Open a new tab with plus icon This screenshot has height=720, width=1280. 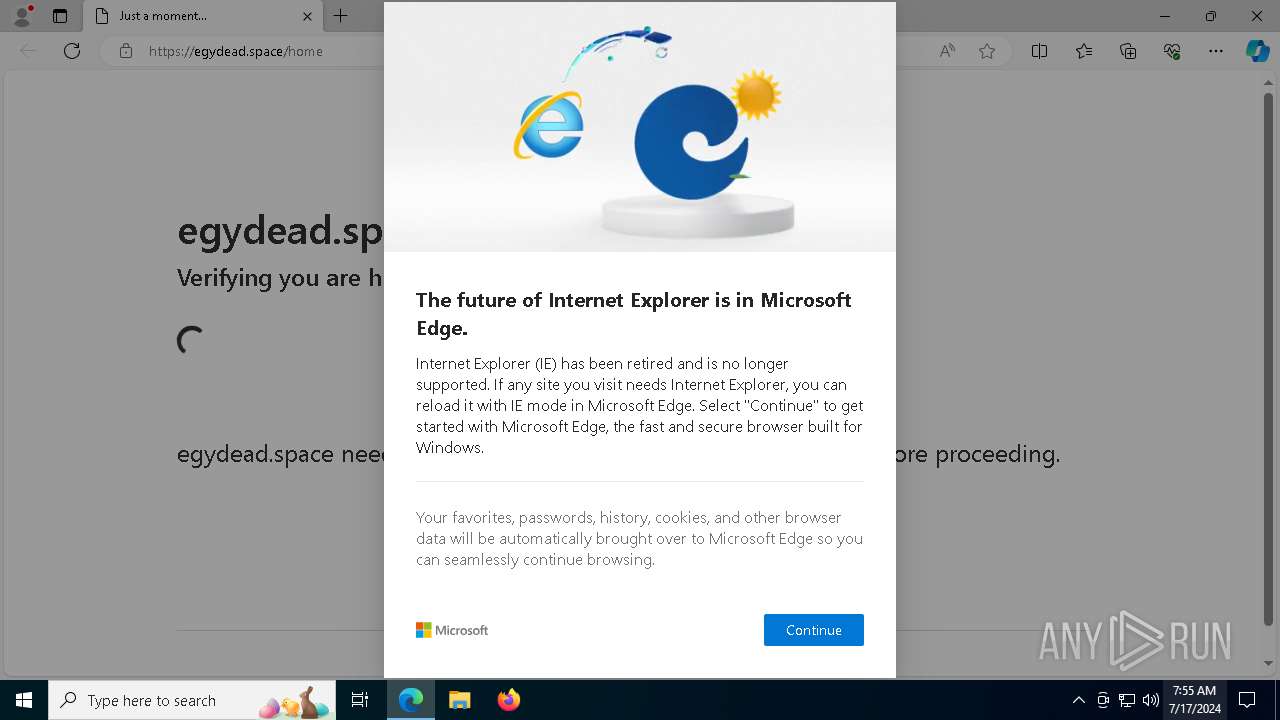point(341,16)
